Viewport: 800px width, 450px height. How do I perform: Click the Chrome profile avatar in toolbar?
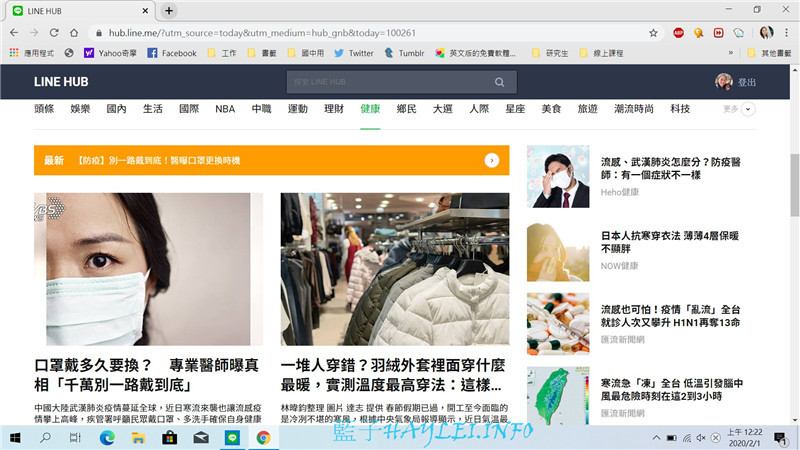766,33
